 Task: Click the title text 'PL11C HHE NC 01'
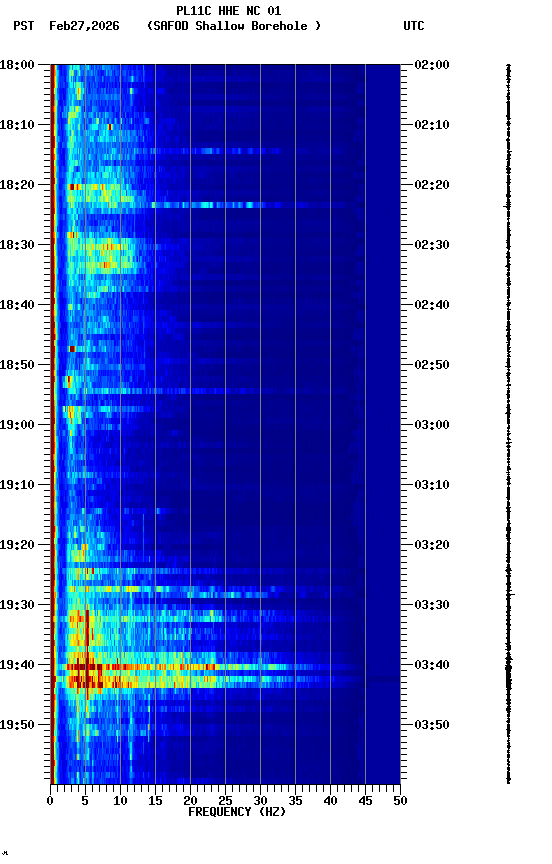click(x=229, y=11)
